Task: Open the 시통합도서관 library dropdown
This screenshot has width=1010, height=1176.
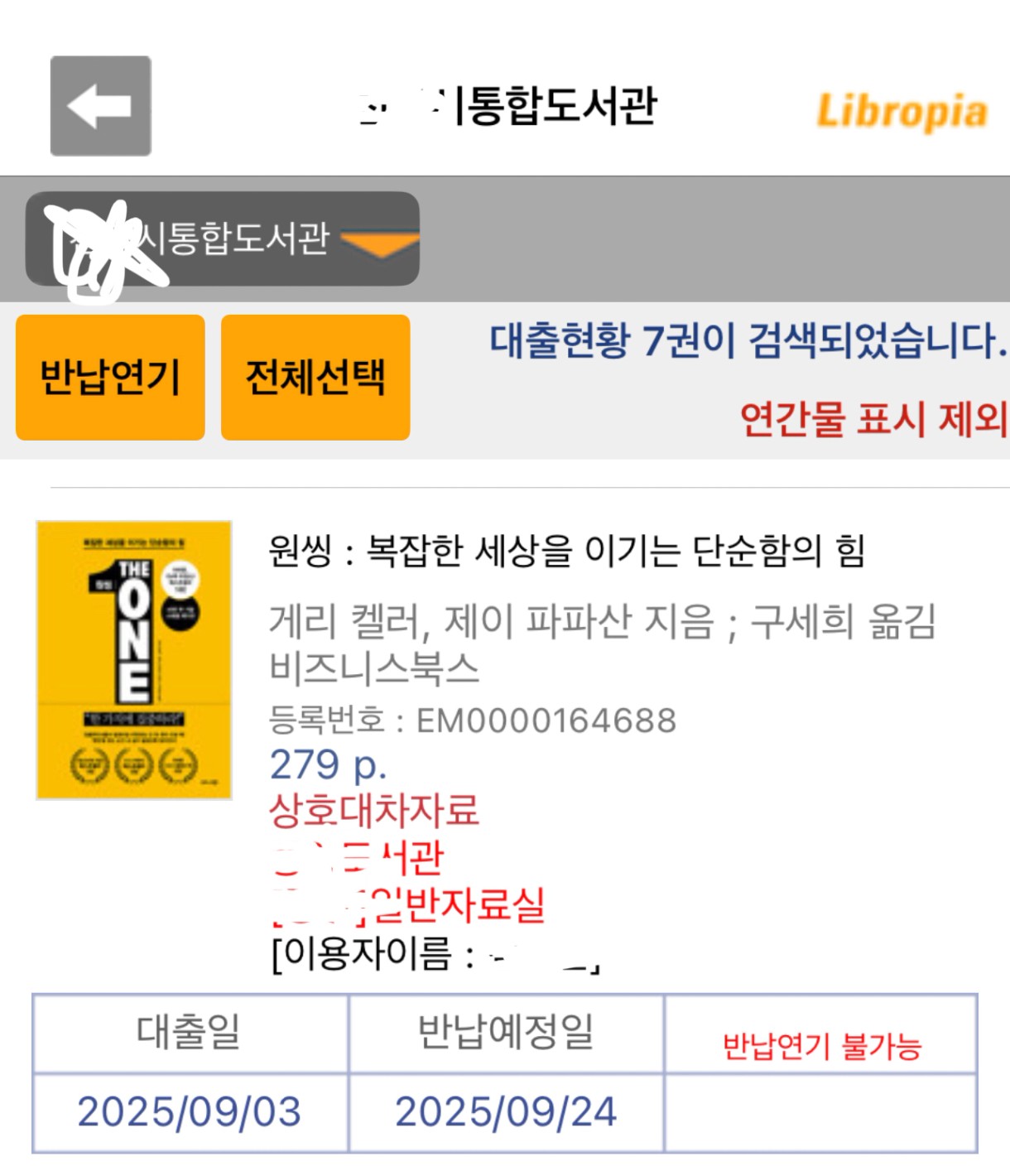Action: [222, 239]
